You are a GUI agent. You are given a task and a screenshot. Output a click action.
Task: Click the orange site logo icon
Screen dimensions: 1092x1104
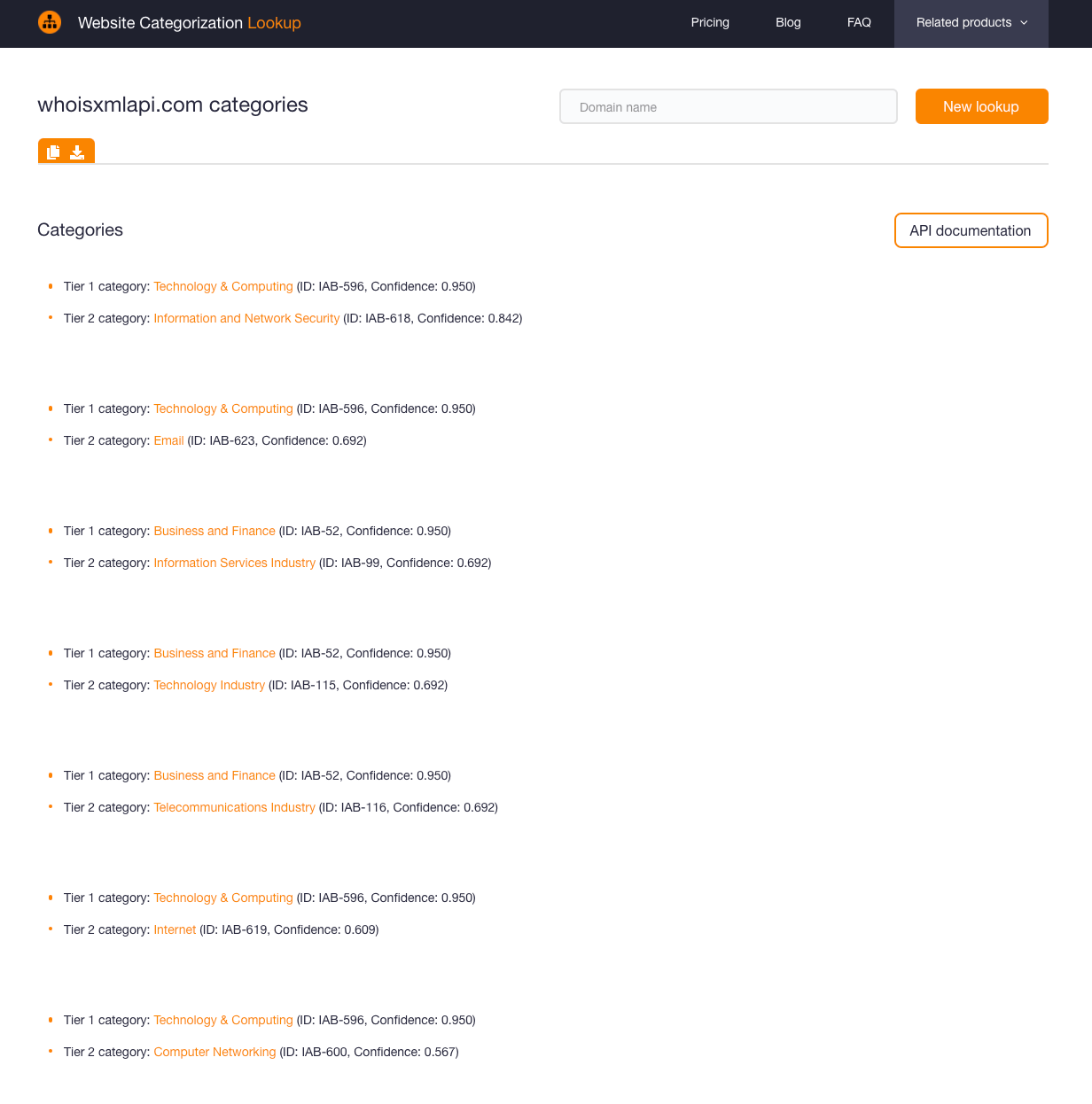[50, 22]
